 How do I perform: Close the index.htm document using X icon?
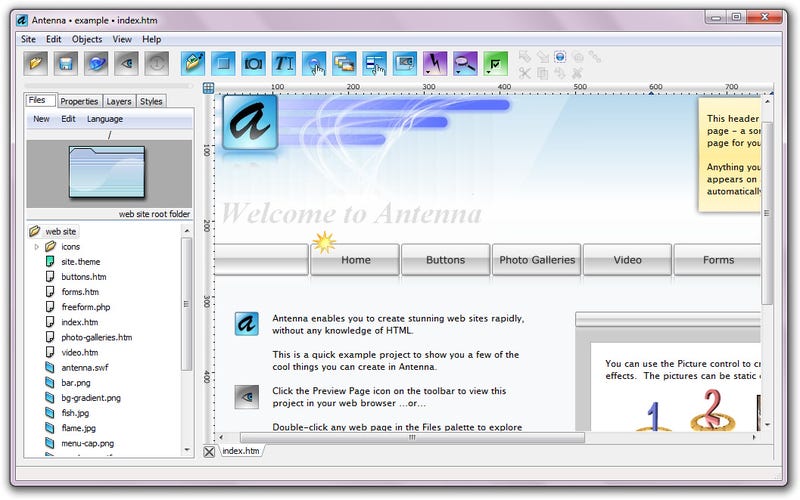209,452
